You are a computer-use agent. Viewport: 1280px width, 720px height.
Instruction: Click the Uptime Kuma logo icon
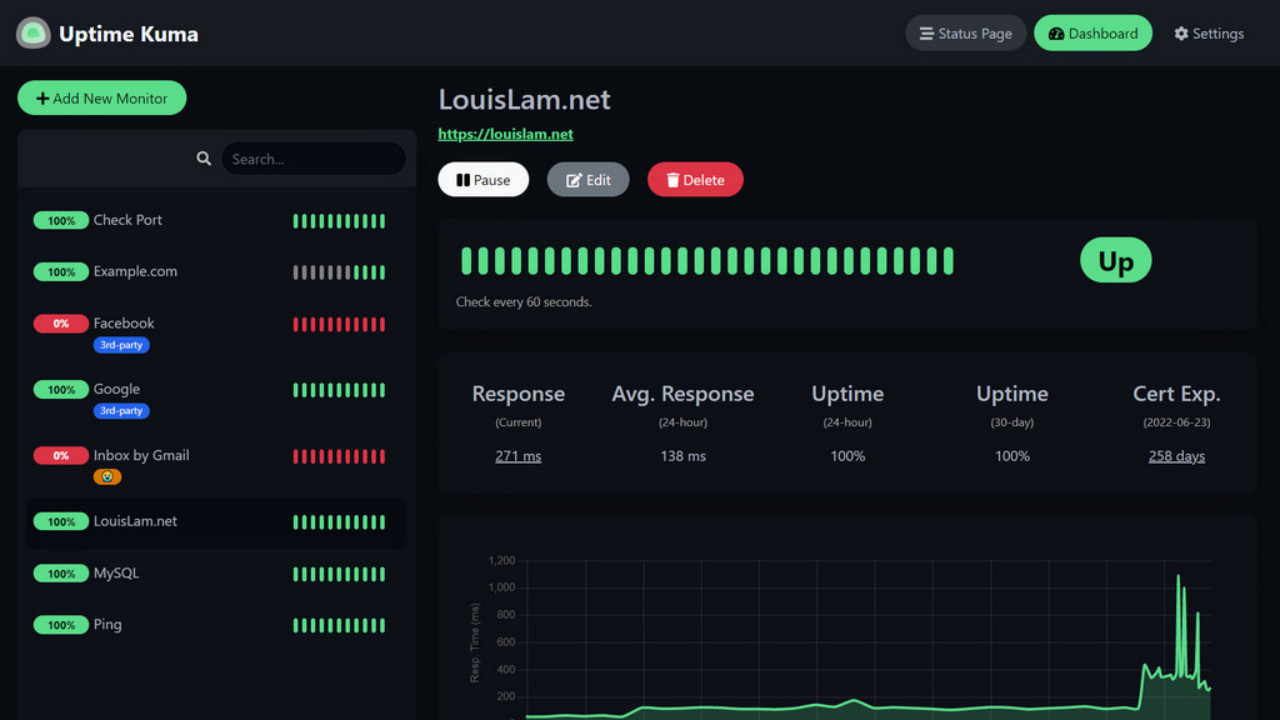click(x=33, y=32)
